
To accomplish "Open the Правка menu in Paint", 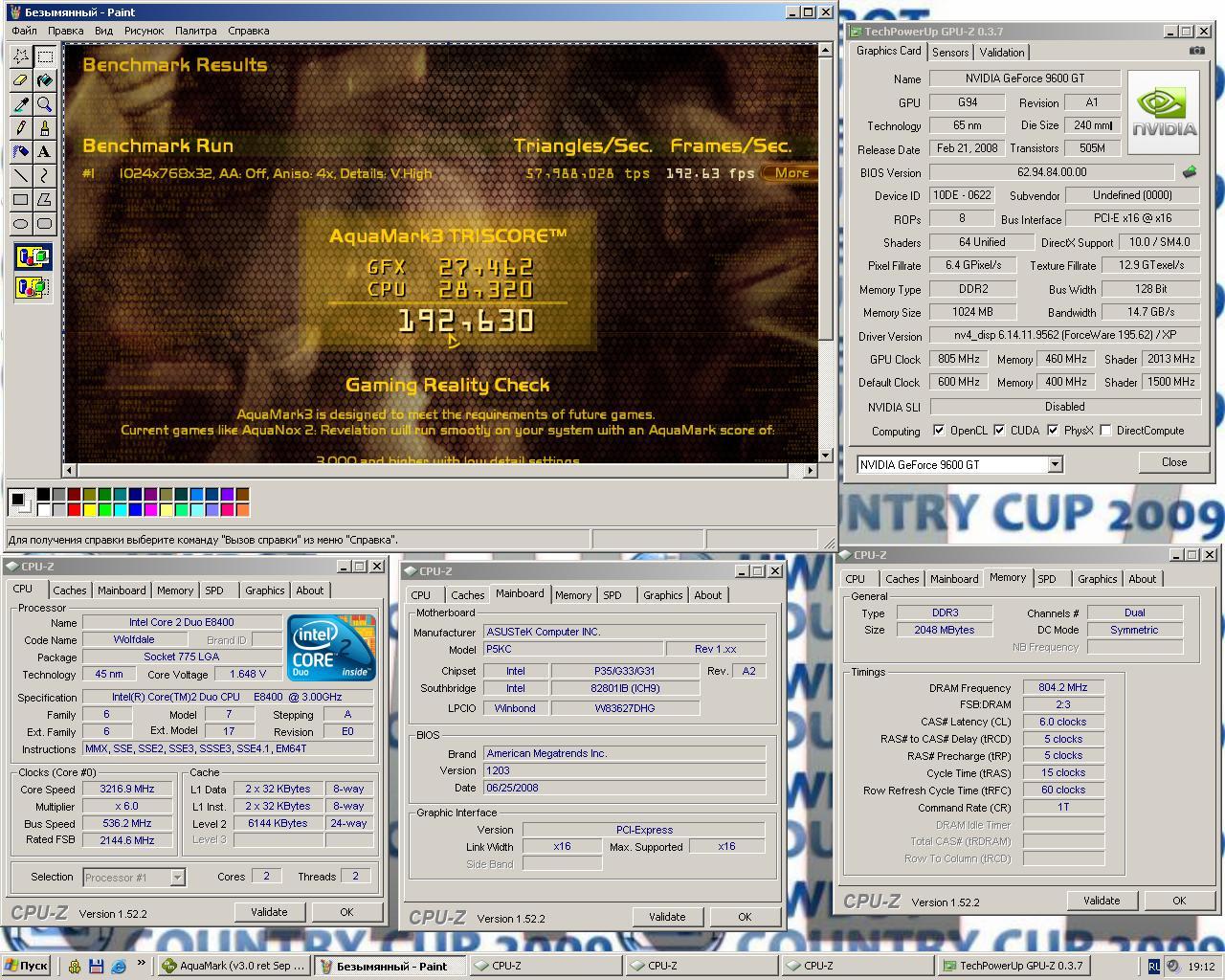I will click(65, 31).
